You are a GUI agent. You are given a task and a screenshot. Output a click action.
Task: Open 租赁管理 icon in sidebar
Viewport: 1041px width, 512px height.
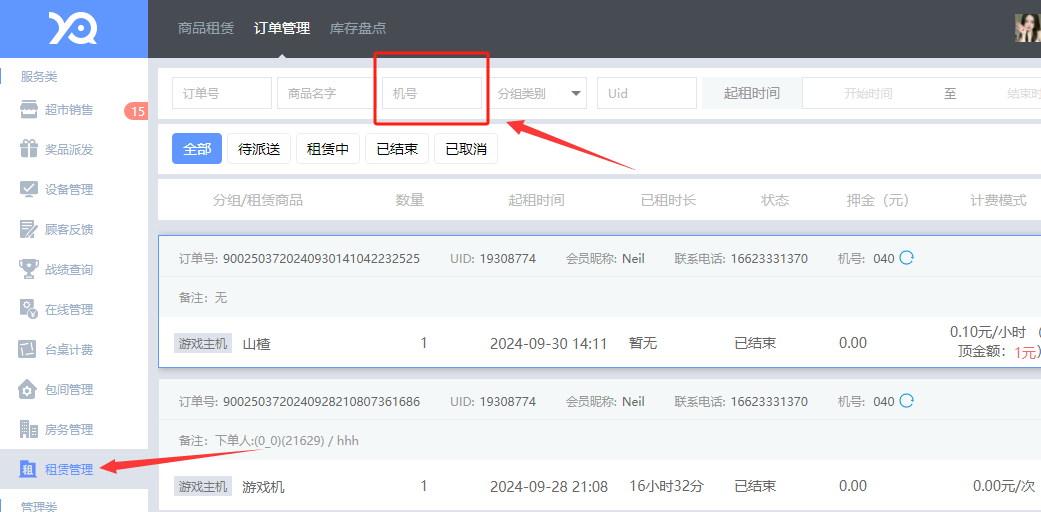pos(29,469)
